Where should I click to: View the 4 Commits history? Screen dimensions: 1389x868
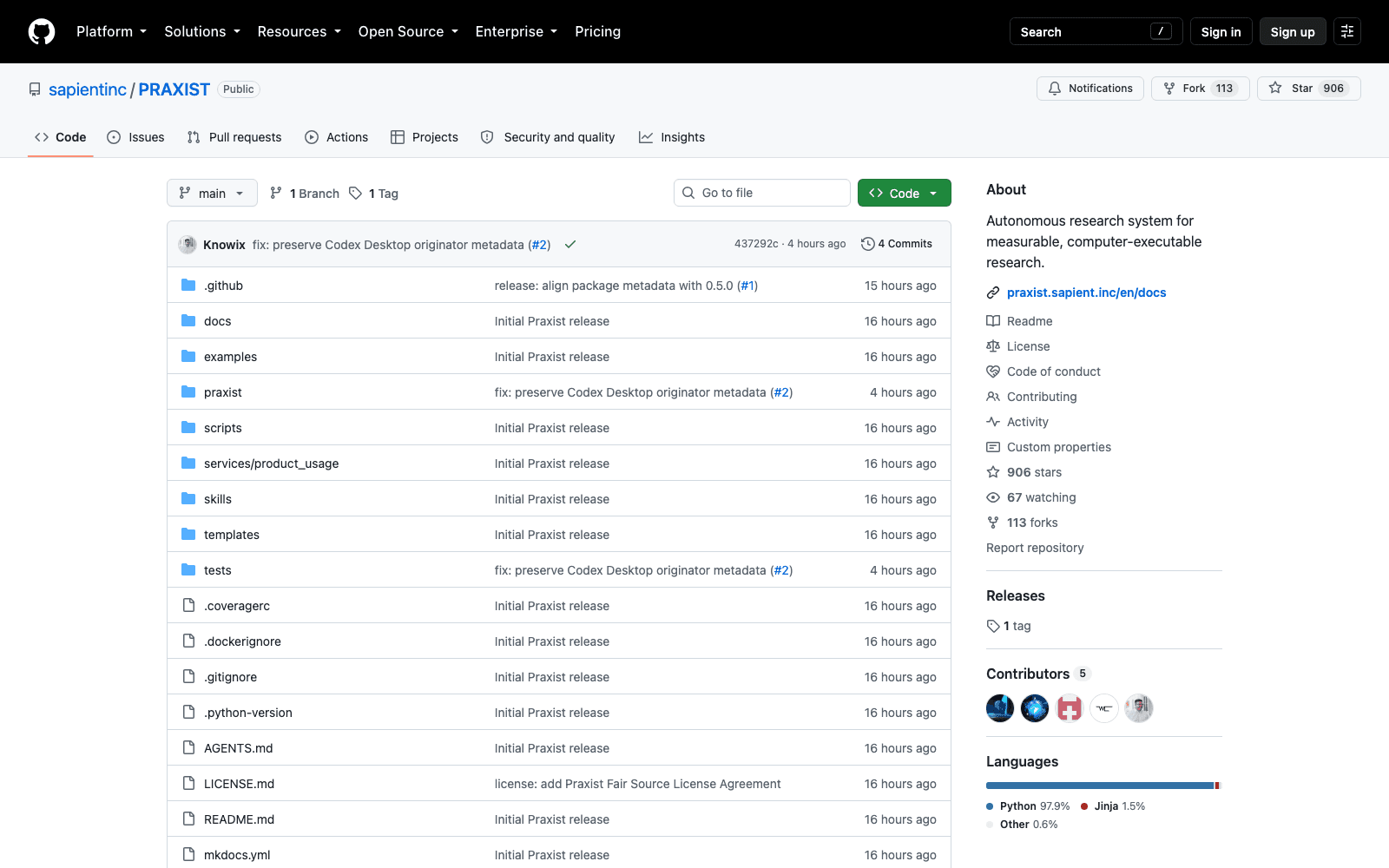point(897,244)
